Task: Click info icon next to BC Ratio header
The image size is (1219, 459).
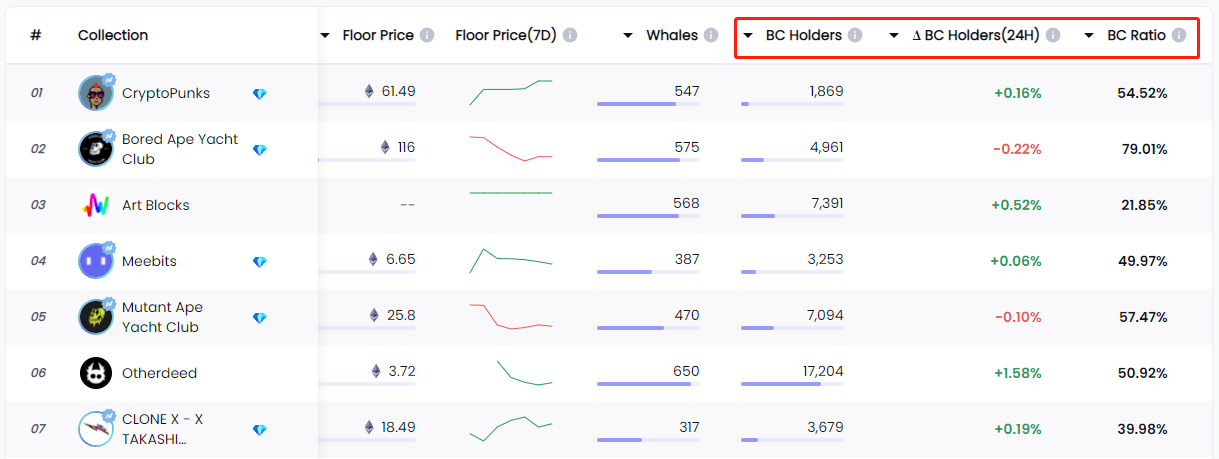Action: pyautogui.click(x=1179, y=35)
